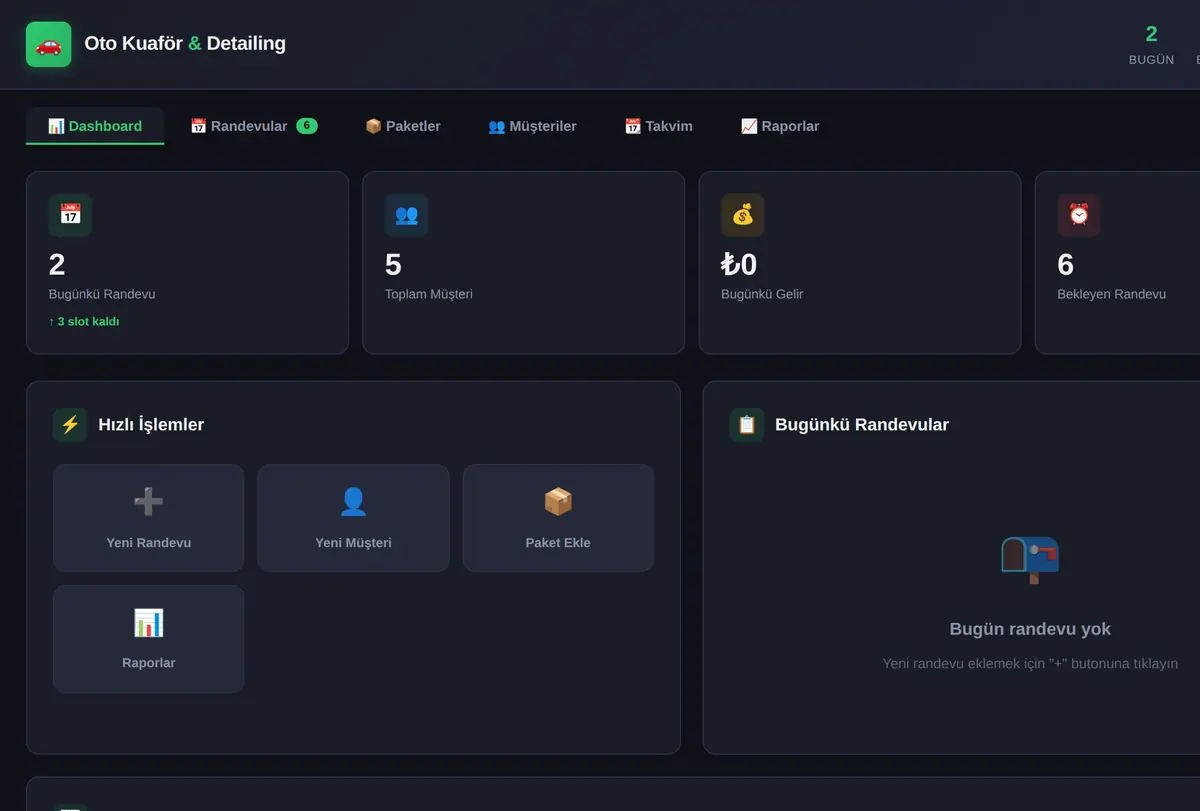This screenshot has height=811, width=1200.
Task: Click the 'Bugün randevu yok' message
Action: click(1030, 629)
